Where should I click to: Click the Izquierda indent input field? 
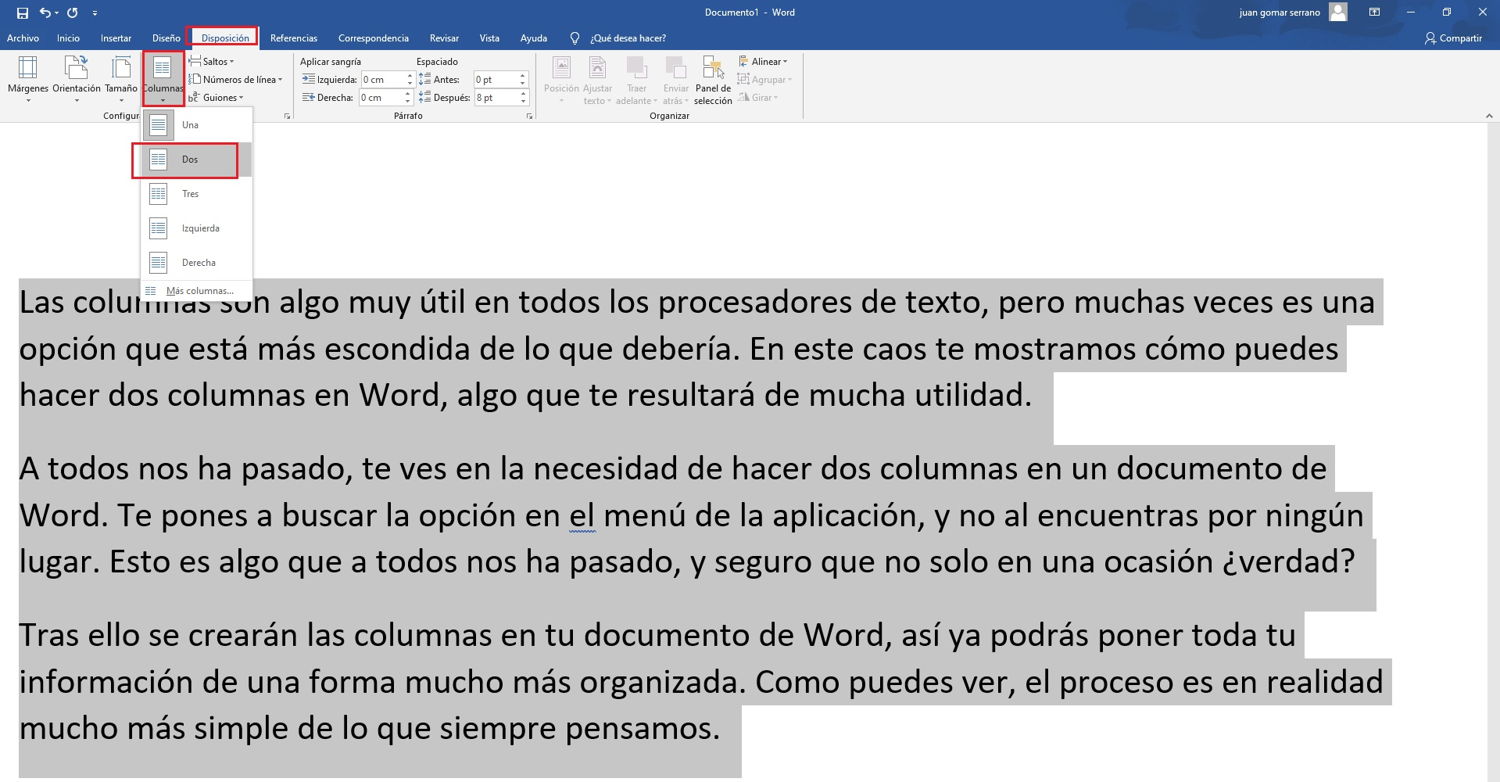[x=381, y=80]
